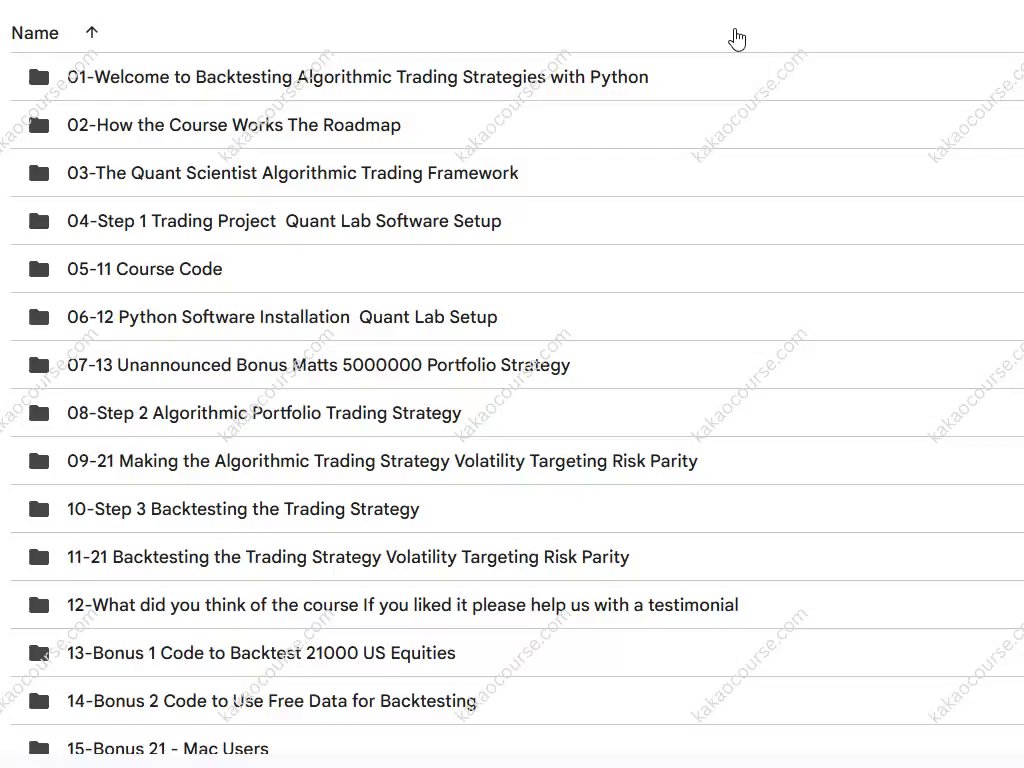Open the 15-Bonus 21 - Mac Users folder
This screenshot has height=768, width=1024.
click(168, 748)
